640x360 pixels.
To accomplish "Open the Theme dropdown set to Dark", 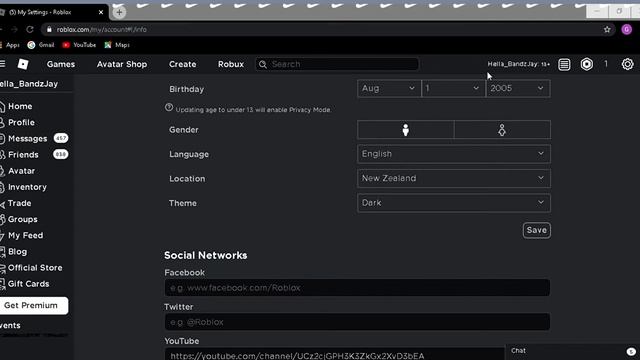I will point(454,203).
